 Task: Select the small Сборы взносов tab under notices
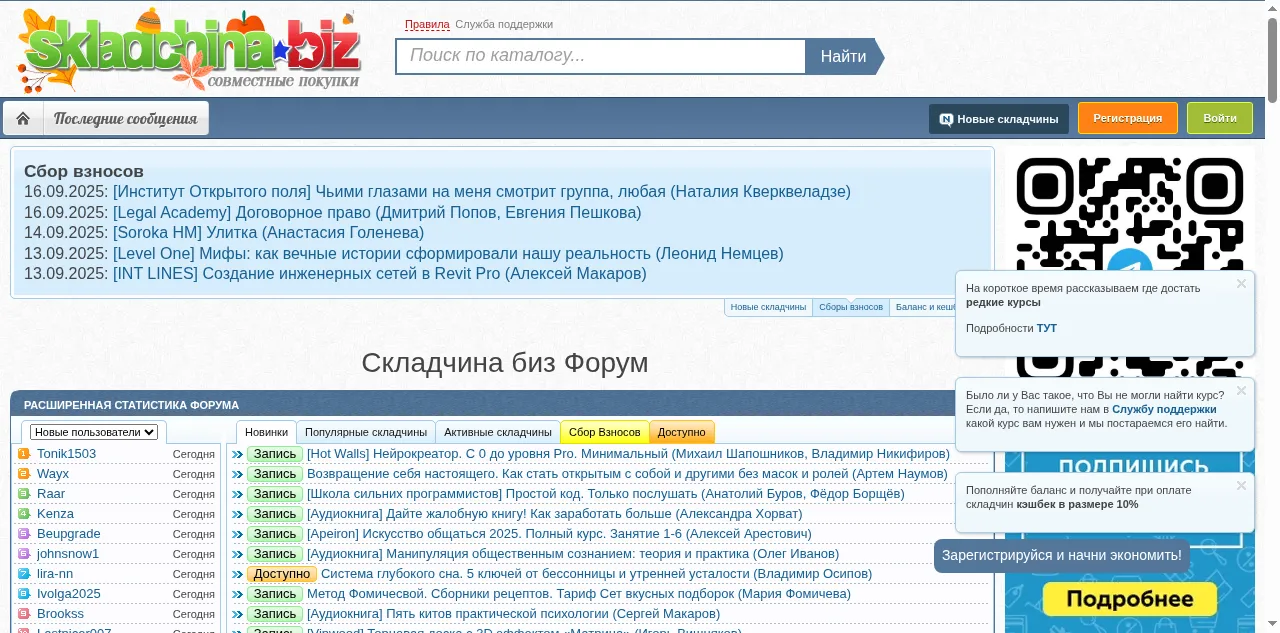[x=851, y=307]
